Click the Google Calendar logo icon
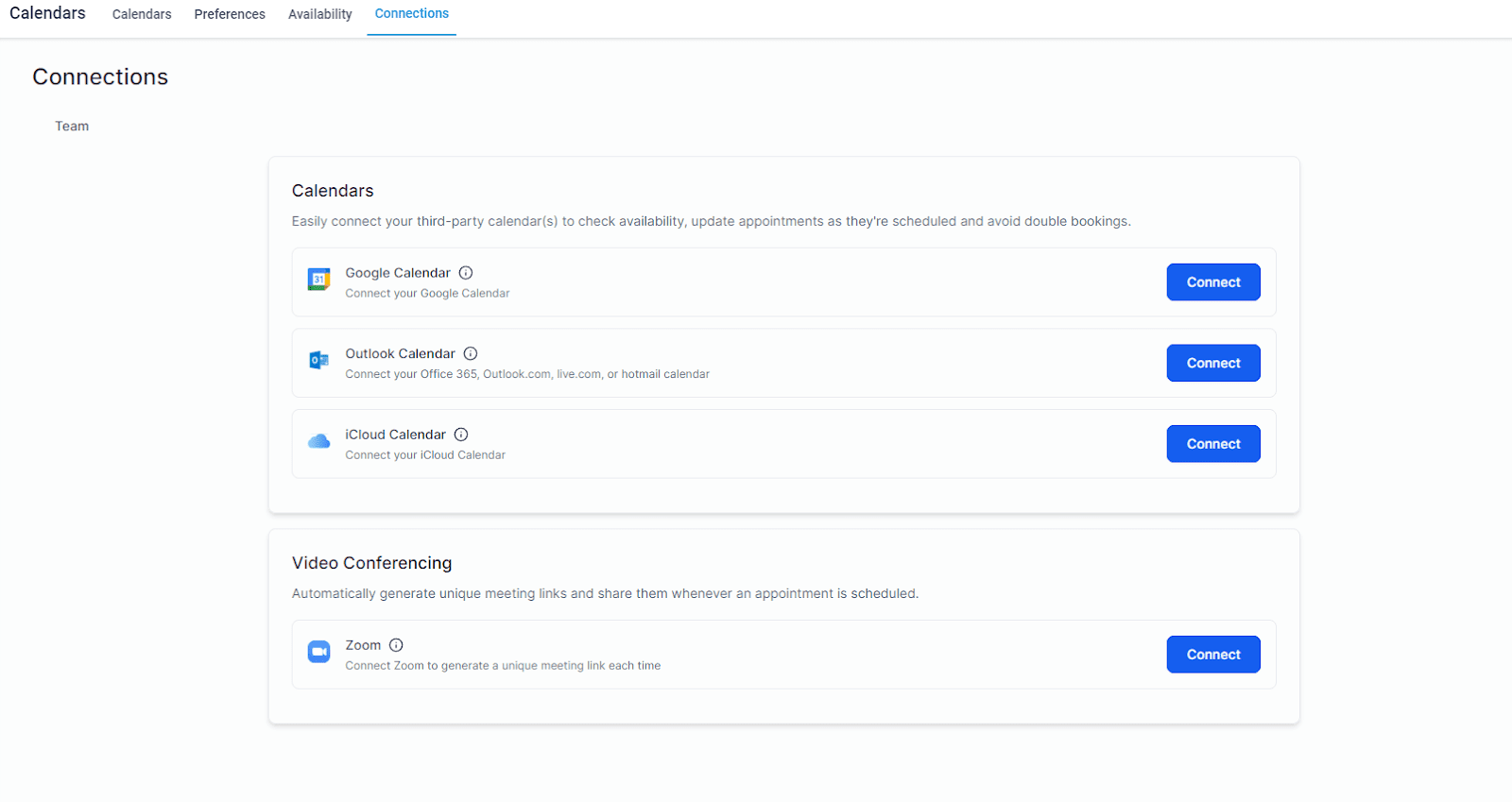Image resolution: width=1512 pixels, height=802 pixels. click(x=318, y=280)
